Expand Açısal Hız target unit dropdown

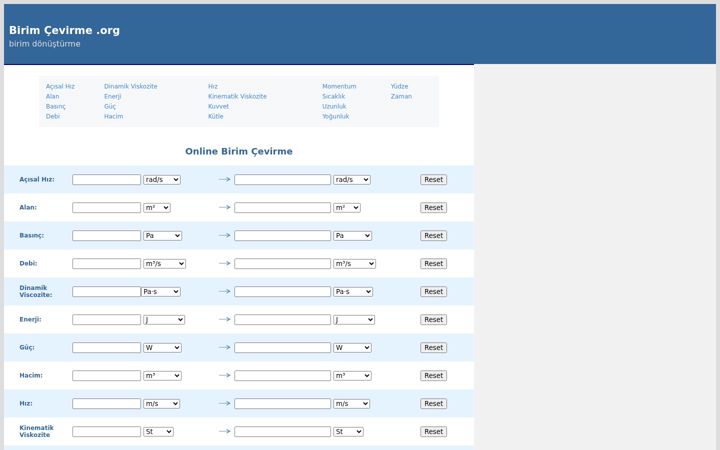coord(352,180)
